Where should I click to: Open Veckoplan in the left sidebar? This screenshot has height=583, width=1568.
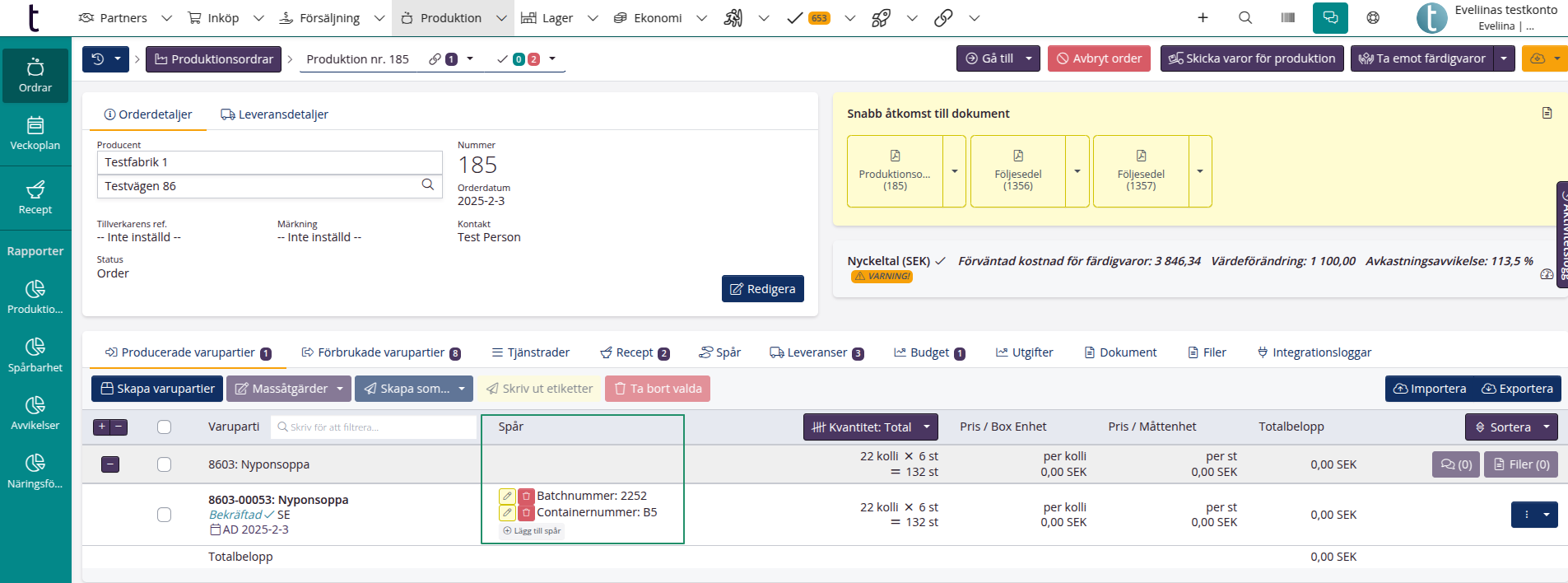[x=35, y=133]
